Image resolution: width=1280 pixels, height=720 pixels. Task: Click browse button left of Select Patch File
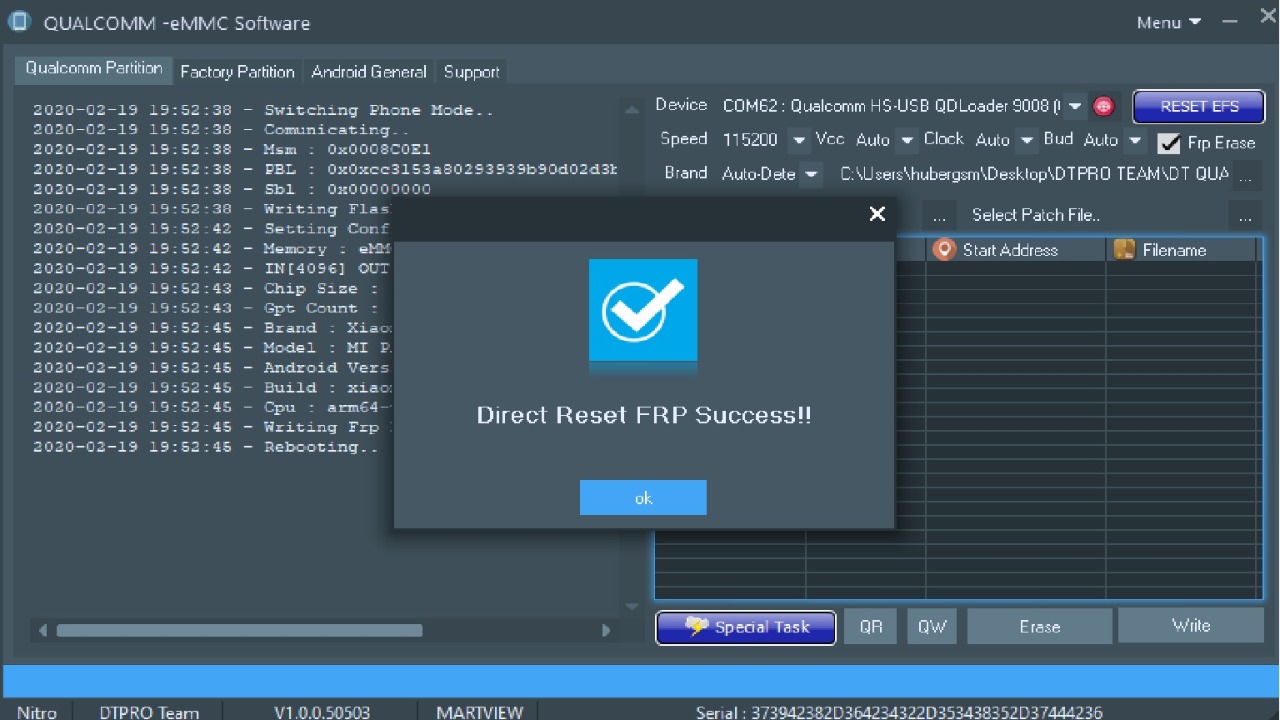pyautogui.click(x=938, y=215)
